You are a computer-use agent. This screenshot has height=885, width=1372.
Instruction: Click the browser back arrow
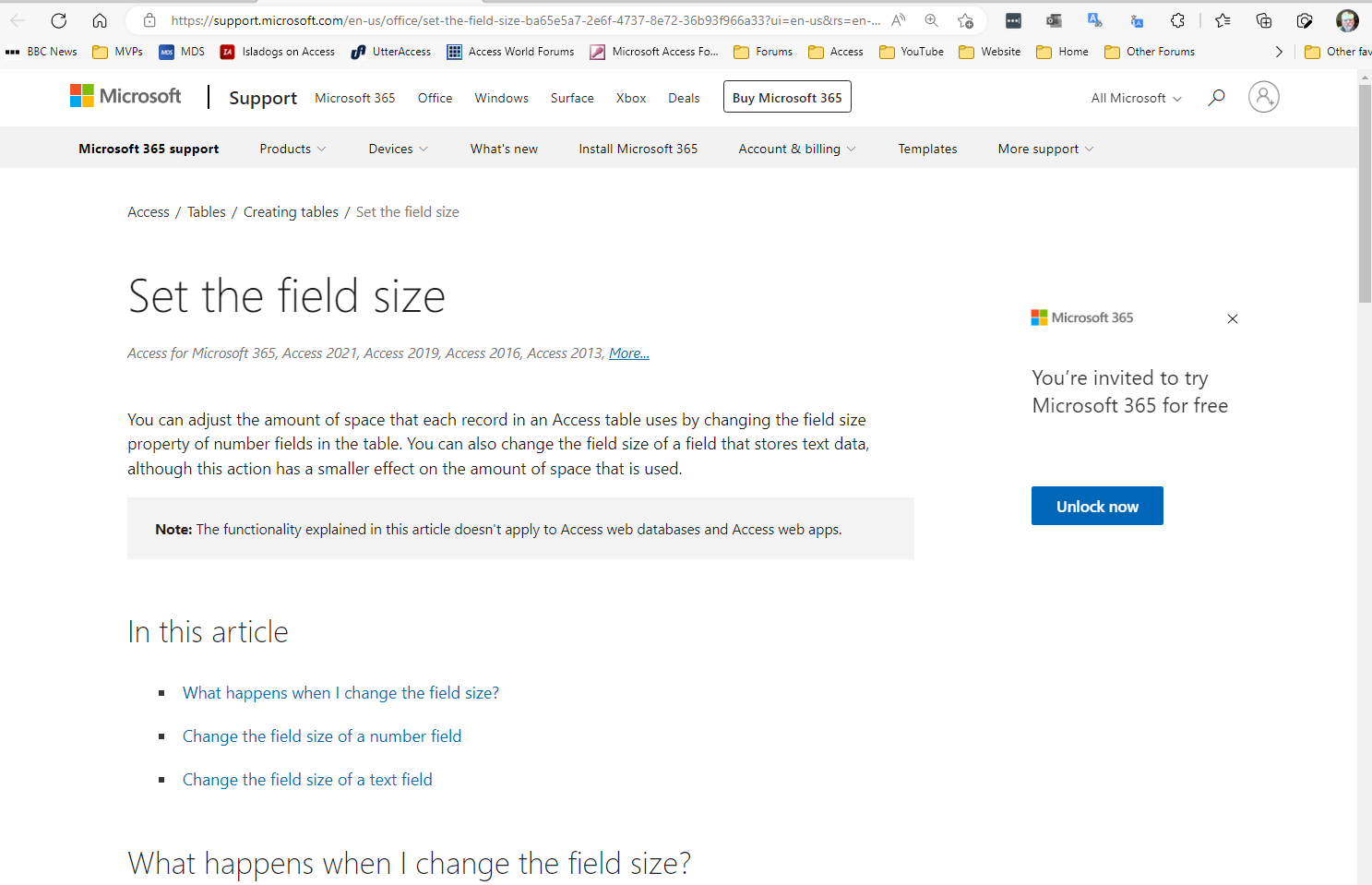pos(18,20)
